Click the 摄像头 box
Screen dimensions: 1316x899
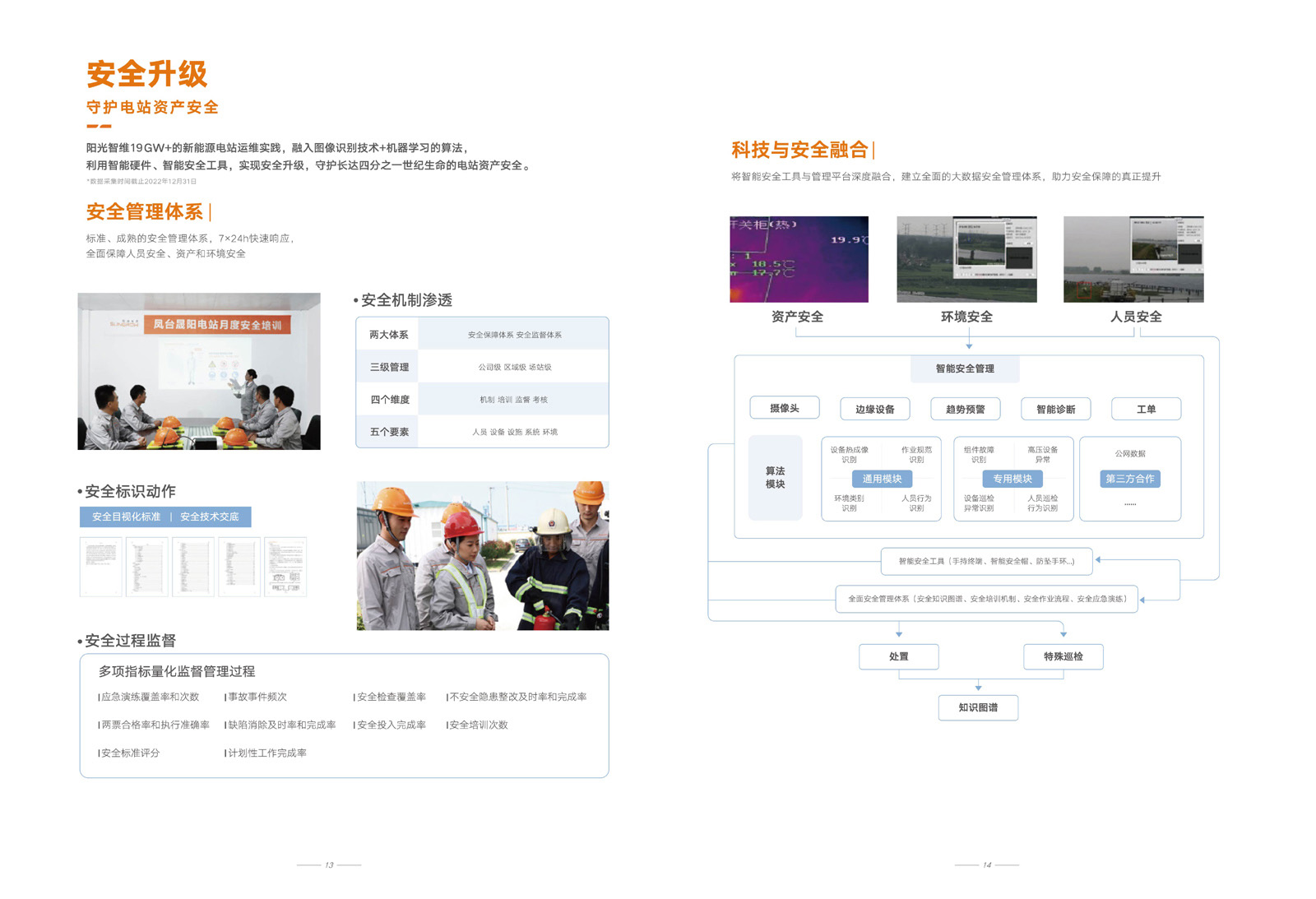pos(785,408)
